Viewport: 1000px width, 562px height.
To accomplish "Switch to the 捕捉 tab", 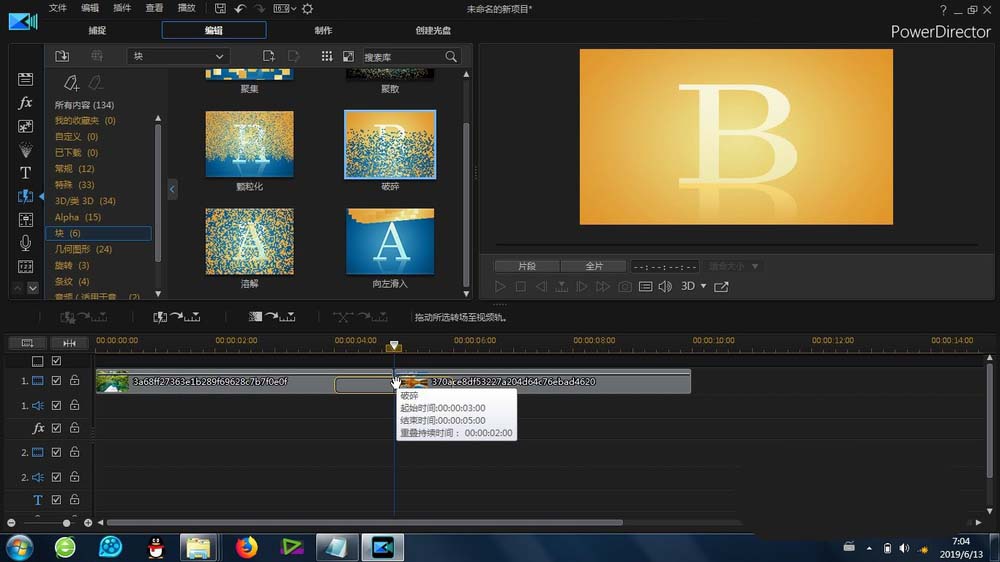I will coord(97,30).
